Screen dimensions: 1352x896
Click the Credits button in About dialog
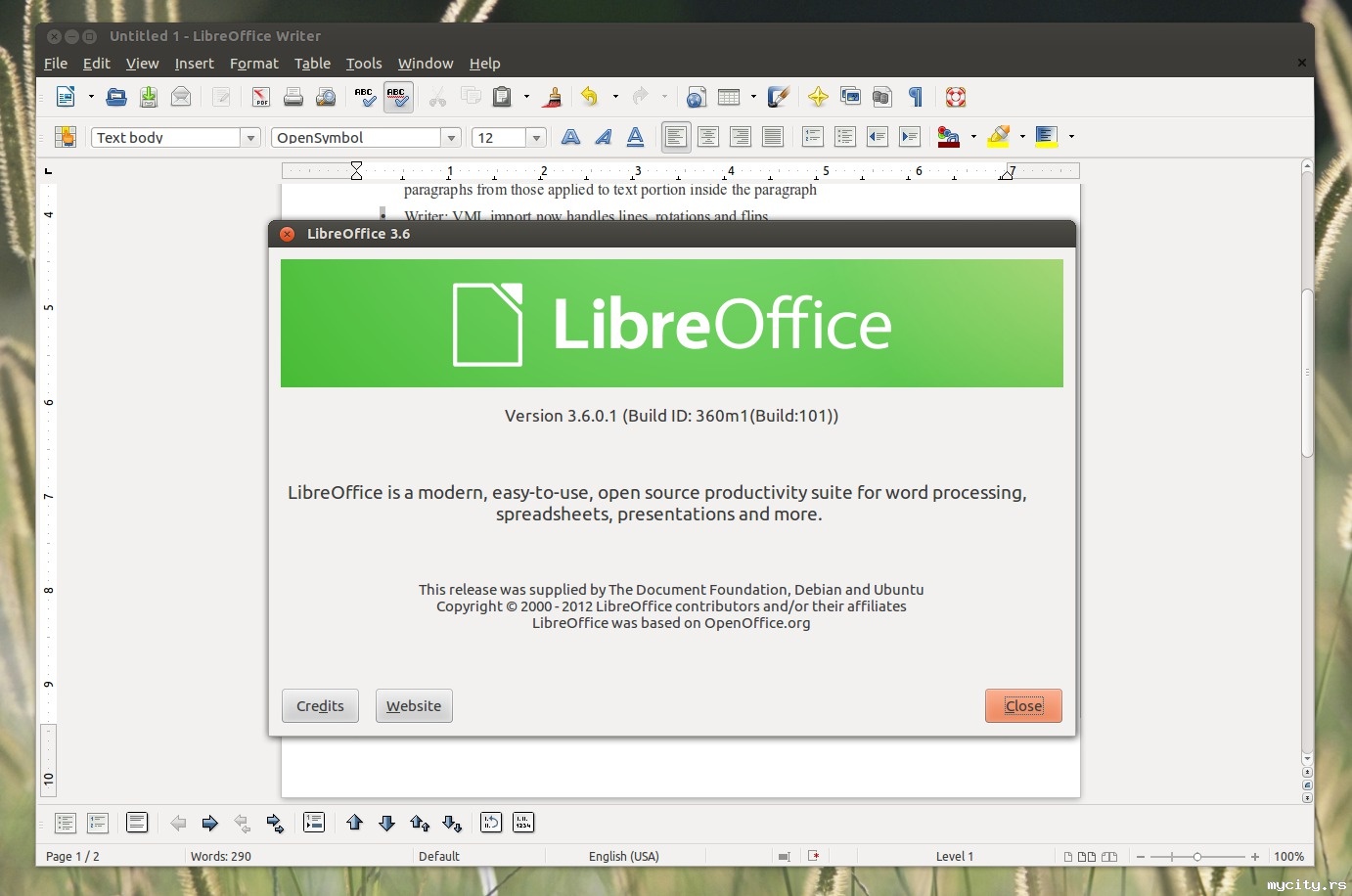point(320,706)
